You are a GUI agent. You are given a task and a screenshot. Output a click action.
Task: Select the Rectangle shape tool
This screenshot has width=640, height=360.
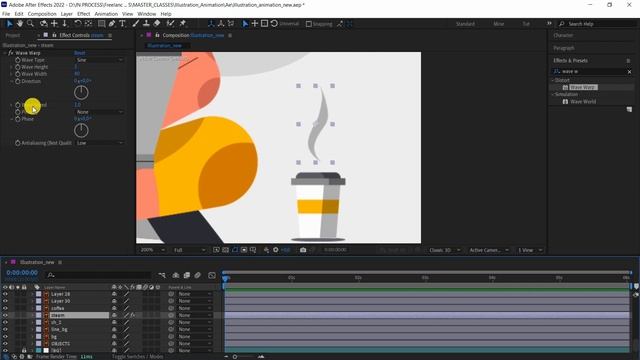pyautogui.click(x=101, y=24)
